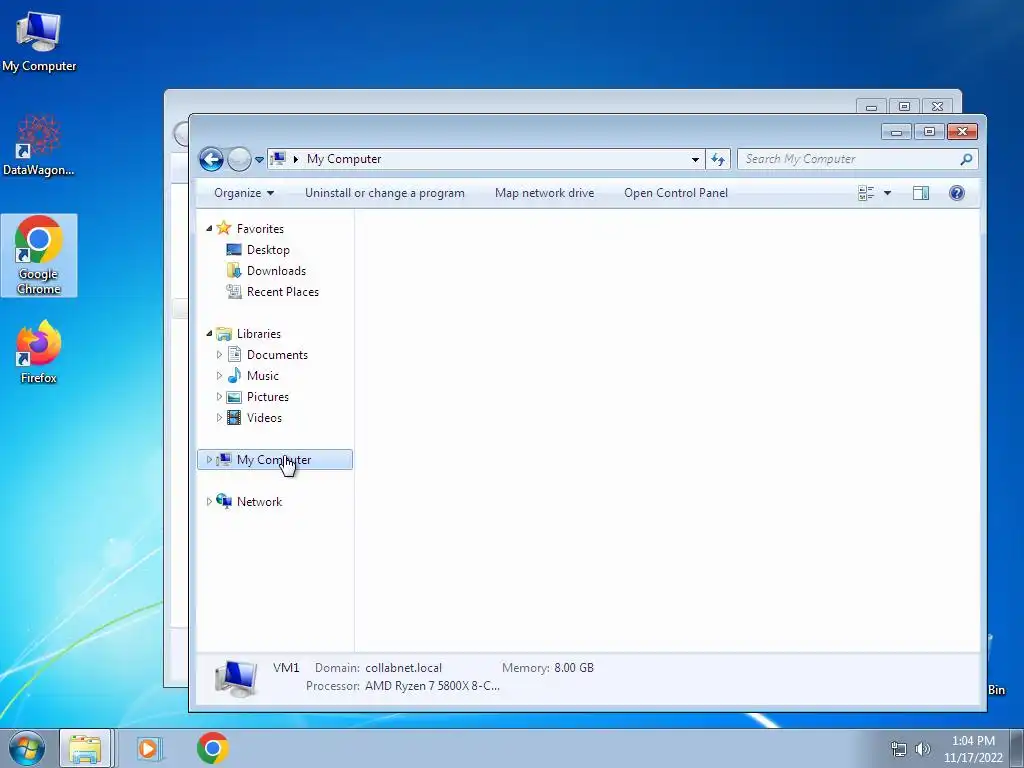Expand the Documents library
The height and width of the screenshot is (768, 1024).
[219, 355]
